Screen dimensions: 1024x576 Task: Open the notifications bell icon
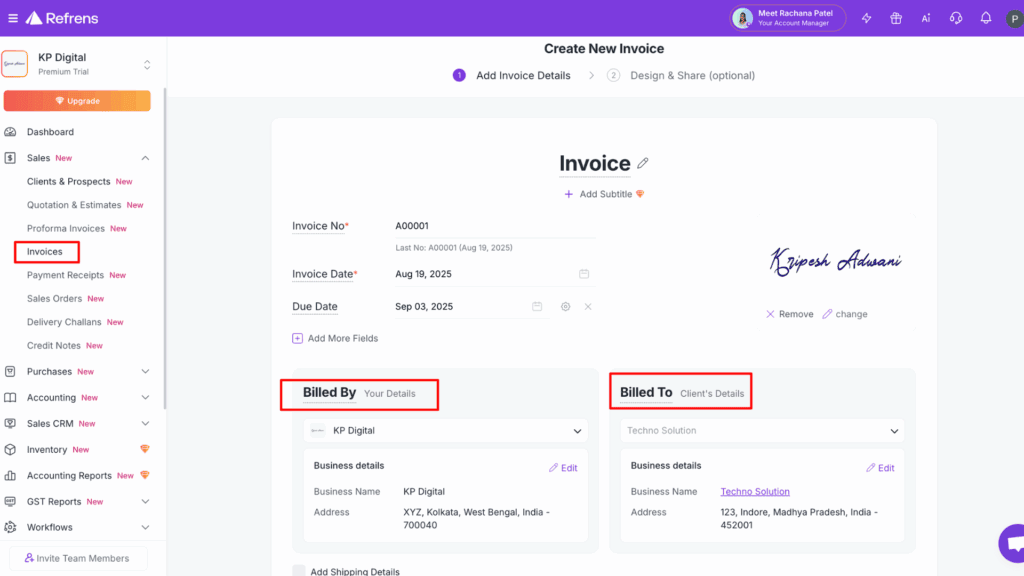985,17
